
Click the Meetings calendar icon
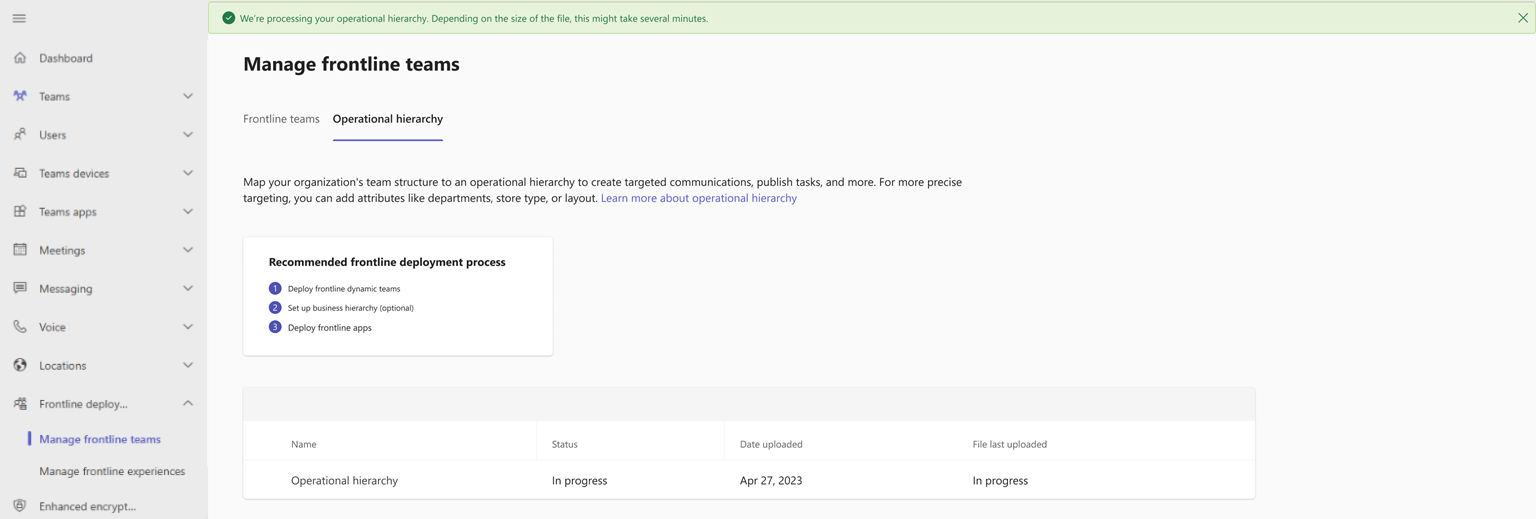coord(20,250)
